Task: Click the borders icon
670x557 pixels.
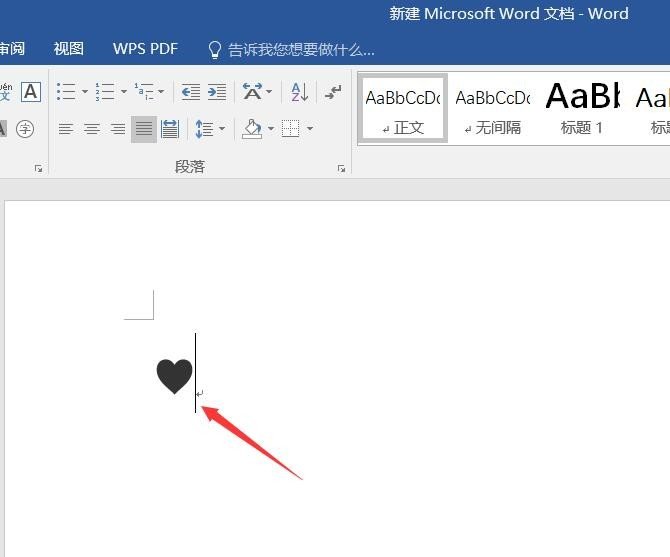Action: tap(291, 129)
